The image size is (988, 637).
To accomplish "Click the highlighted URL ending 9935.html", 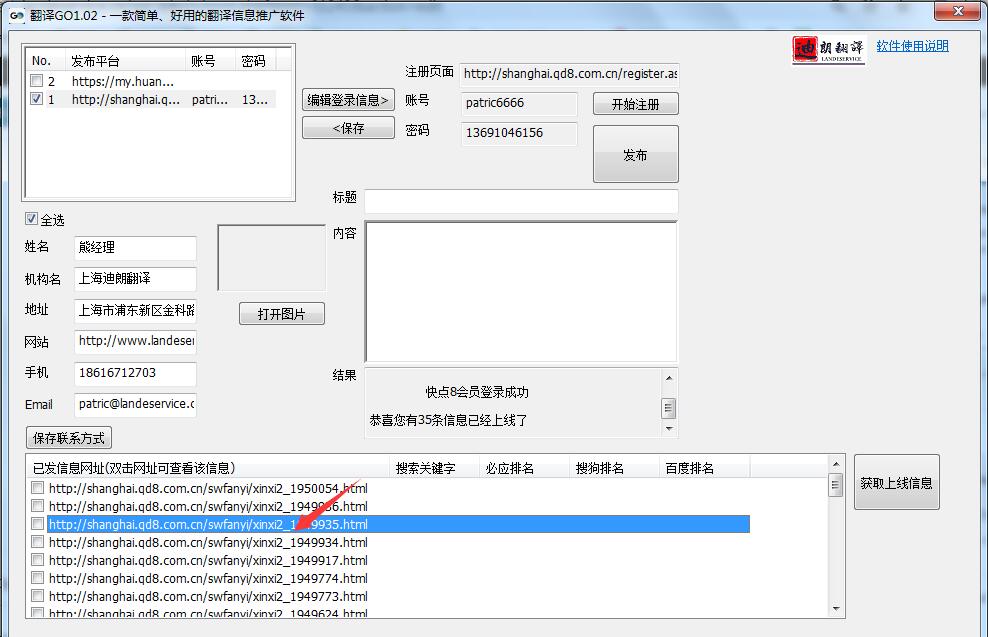I will (398, 524).
